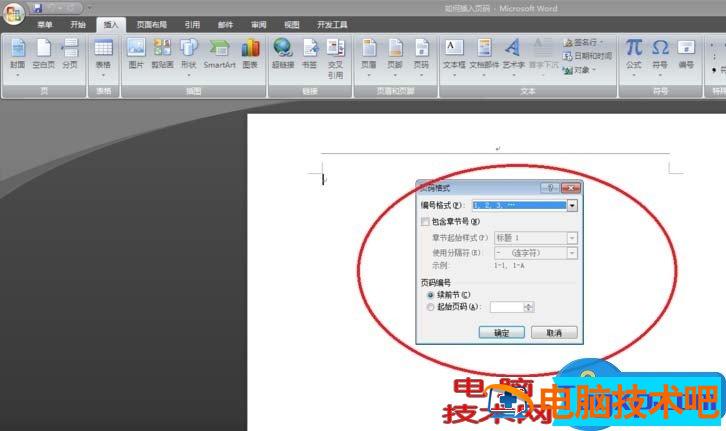The image size is (726, 431).
Task: Close the 页码格式 dialog
Action: pos(571,187)
